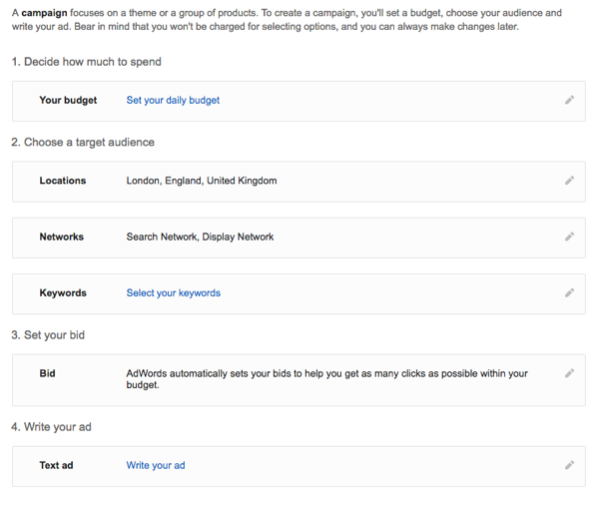Click the Write your ad link
The width and height of the screenshot is (599, 513).
(156, 465)
